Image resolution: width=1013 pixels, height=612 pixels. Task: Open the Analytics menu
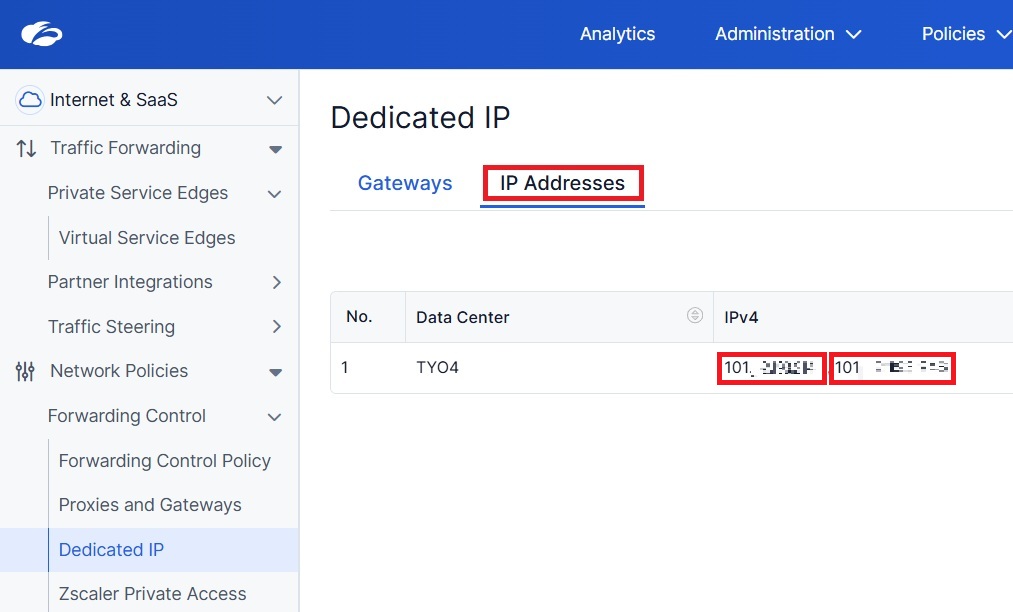coord(617,34)
